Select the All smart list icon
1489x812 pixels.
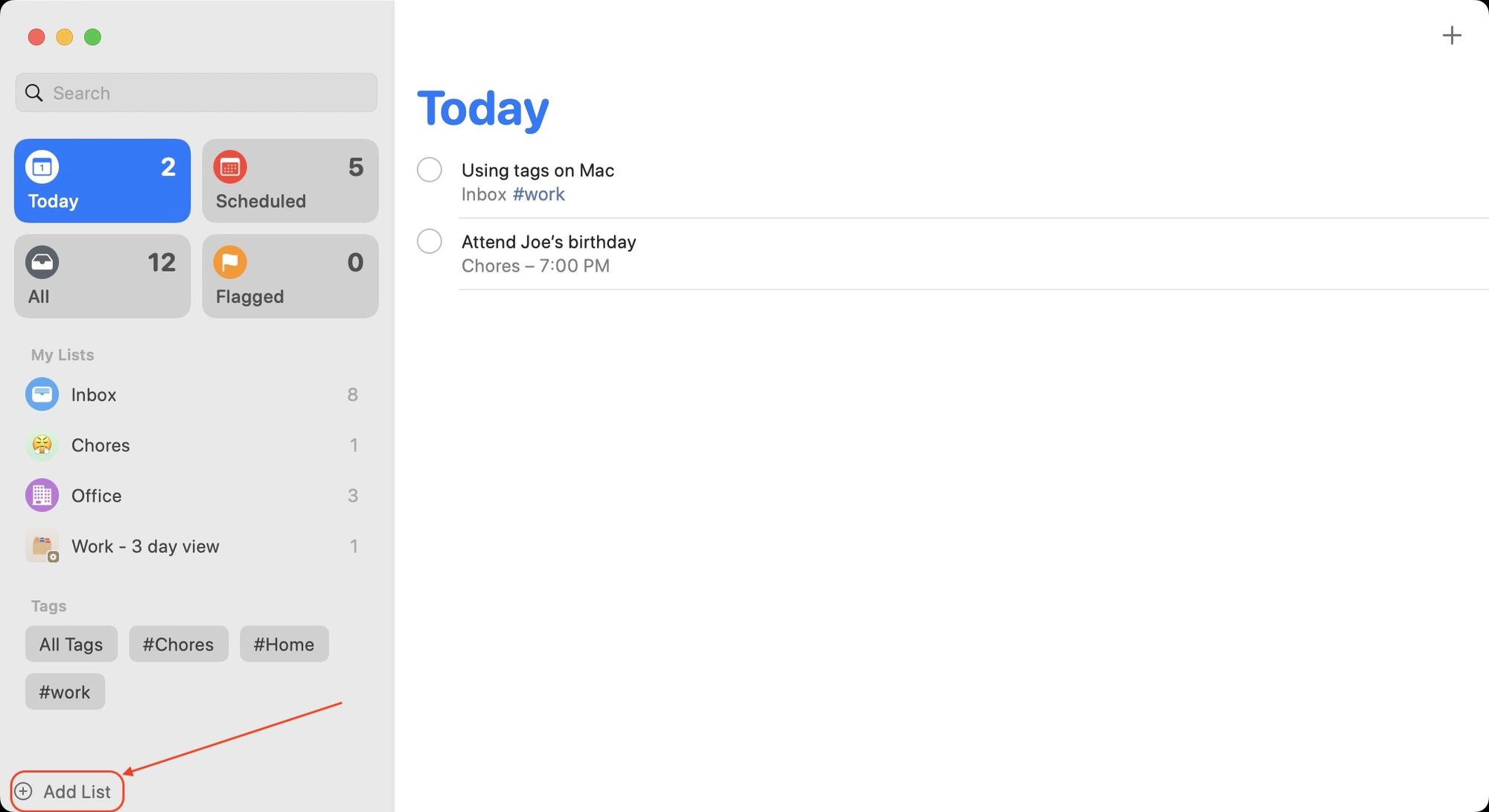[42, 261]
